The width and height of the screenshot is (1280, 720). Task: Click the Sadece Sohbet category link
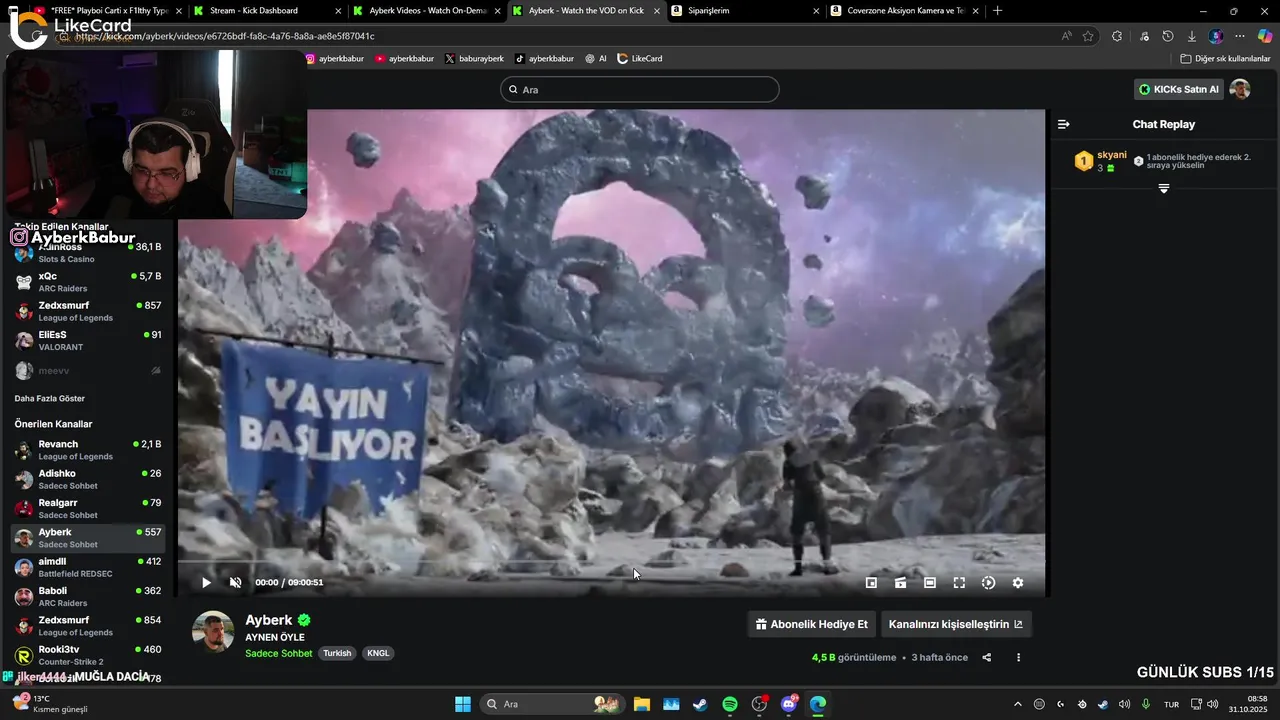pos(279,653)
